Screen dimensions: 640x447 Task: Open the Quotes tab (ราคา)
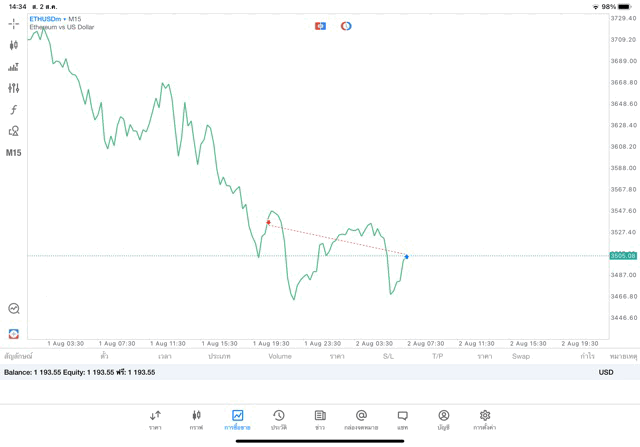[x=155, y=419]
